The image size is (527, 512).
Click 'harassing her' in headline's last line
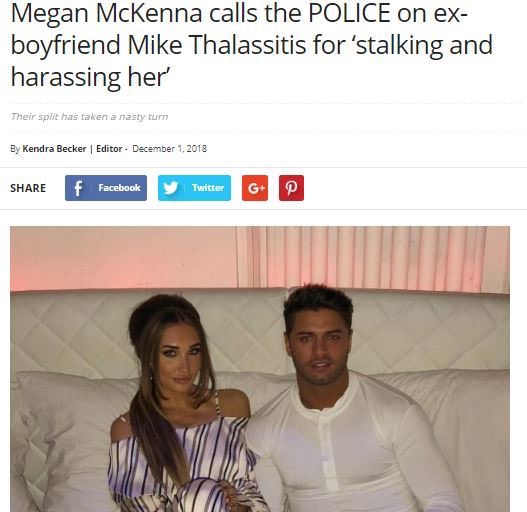tap(89, 77)
